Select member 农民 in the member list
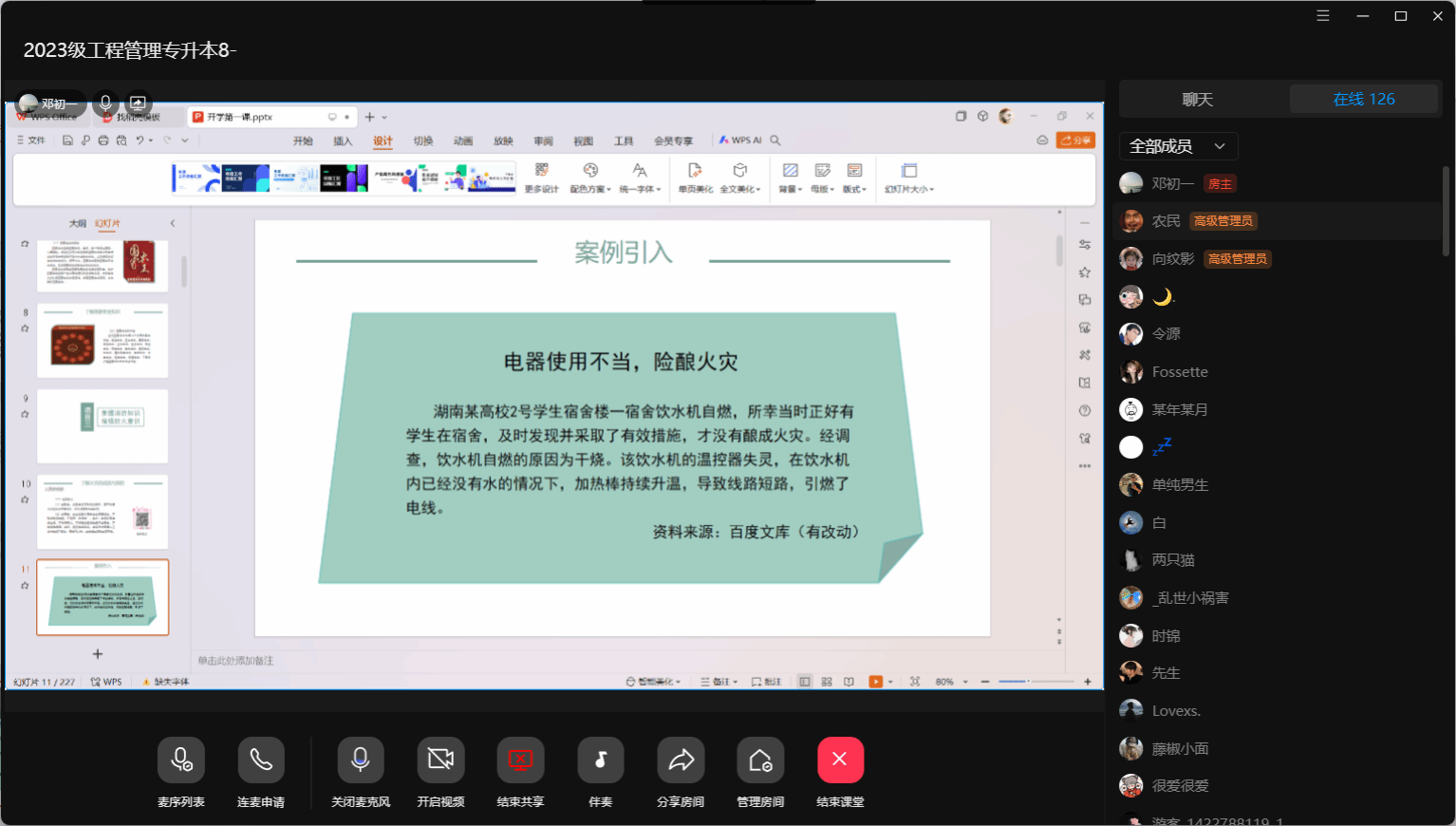This screenshot has height=826, width=1456. [1167, 221]
